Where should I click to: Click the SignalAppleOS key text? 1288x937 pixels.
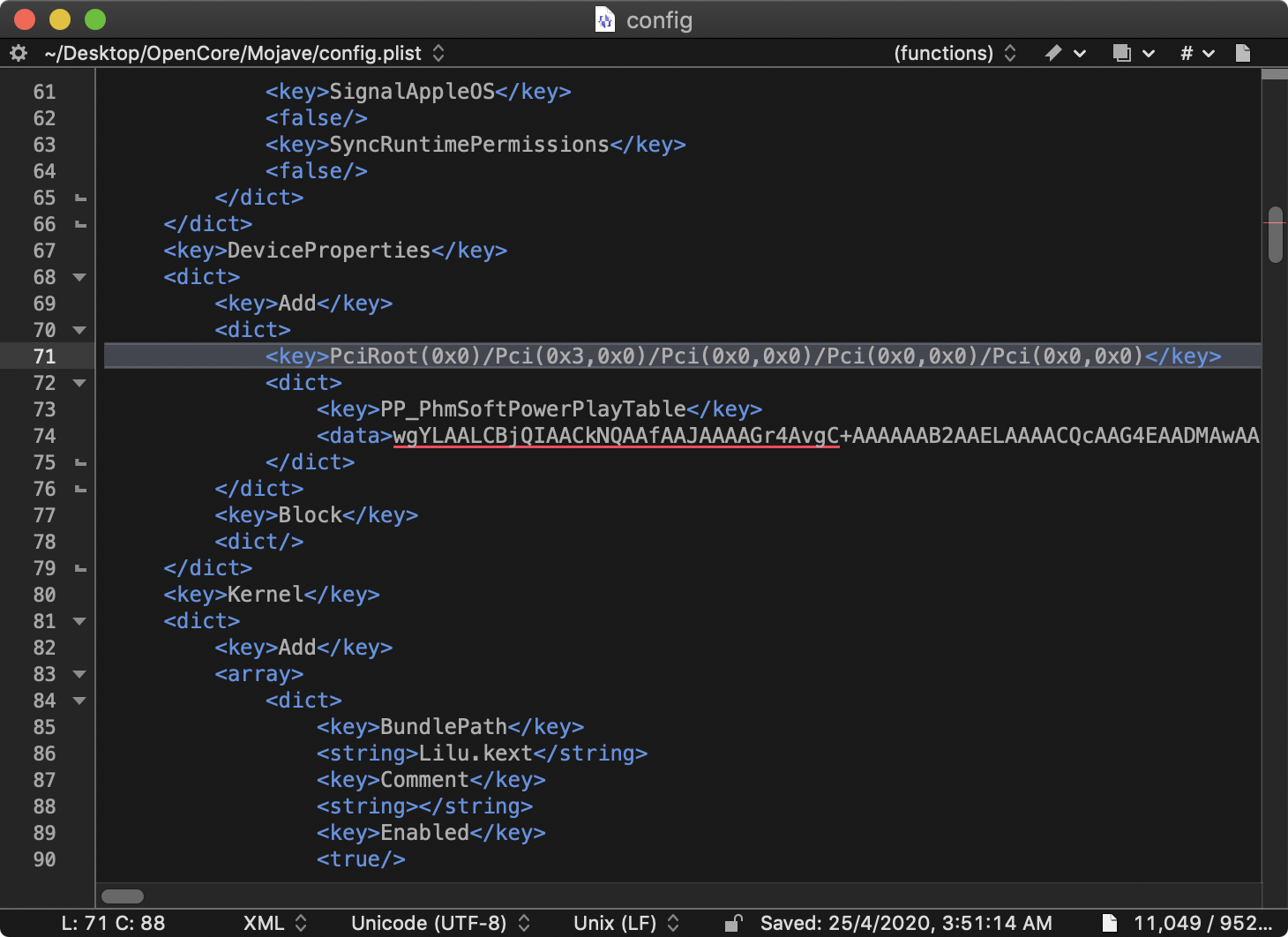412,92
